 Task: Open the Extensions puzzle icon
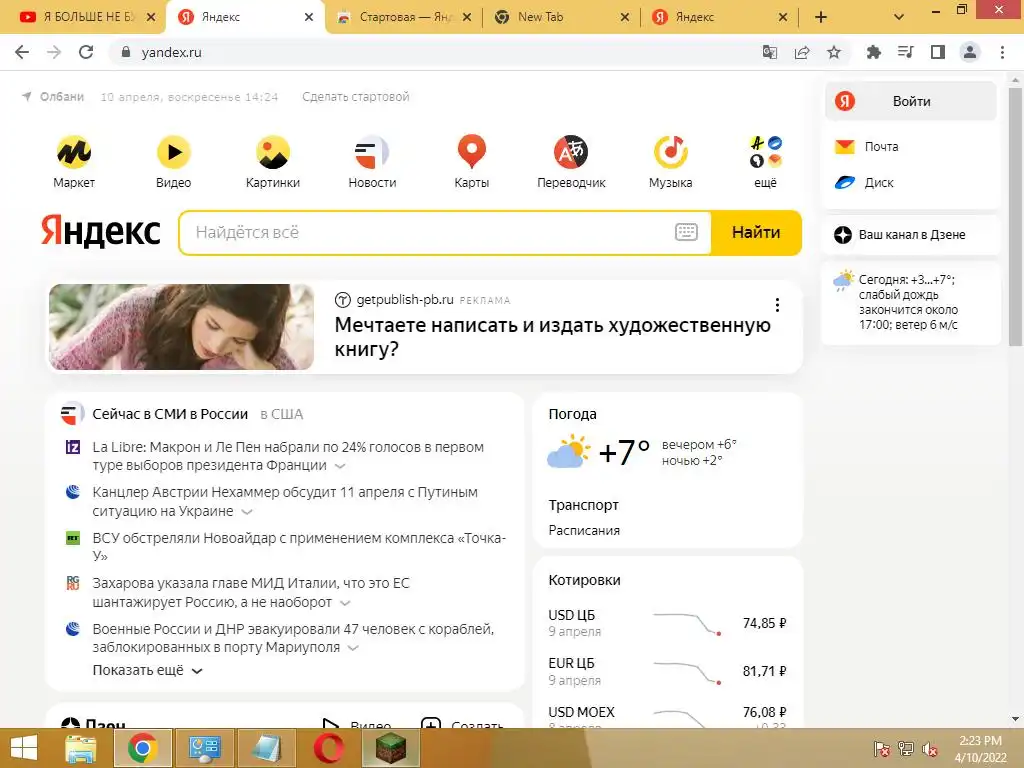pos(873,52)
